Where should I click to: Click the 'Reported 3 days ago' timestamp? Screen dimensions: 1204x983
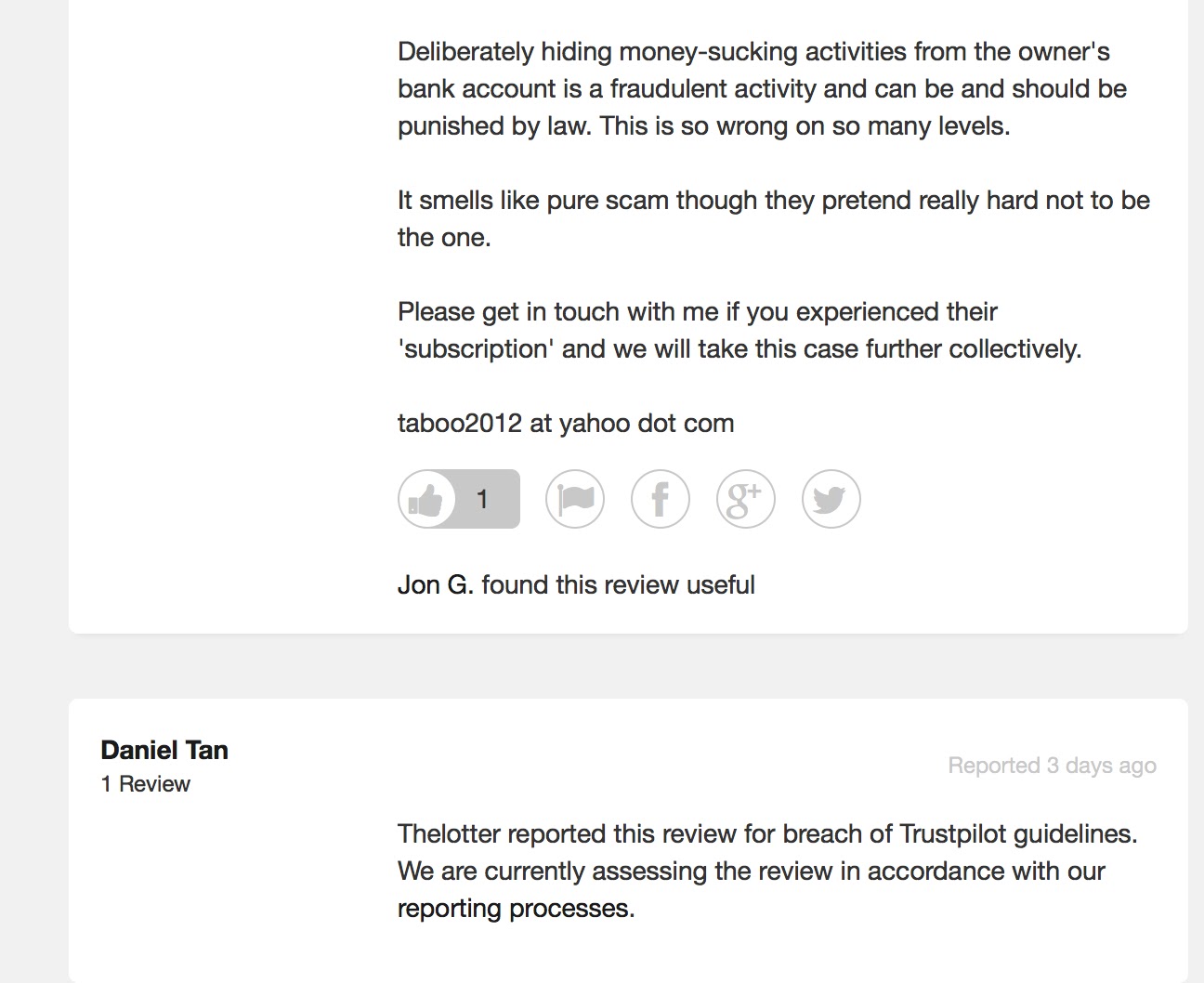point(1051,766)
